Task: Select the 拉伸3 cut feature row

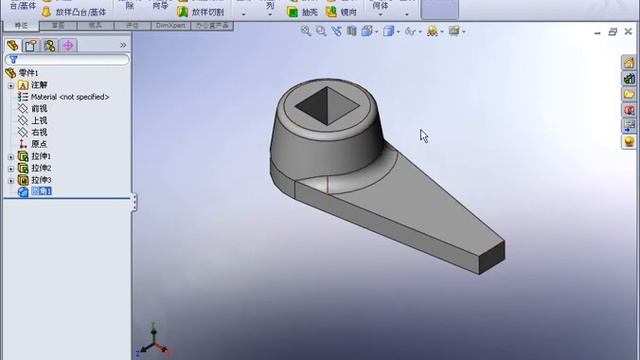Action: tap(34, 180)
